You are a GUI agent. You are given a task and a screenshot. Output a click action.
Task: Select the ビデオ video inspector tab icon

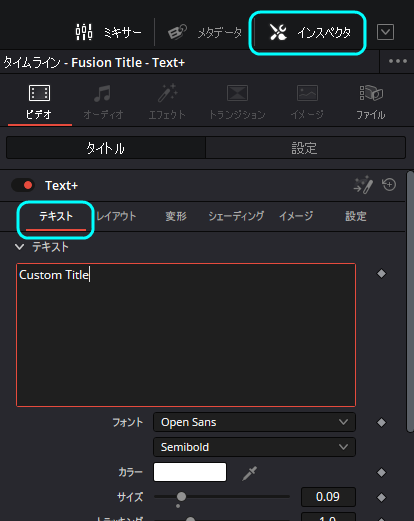39,93
